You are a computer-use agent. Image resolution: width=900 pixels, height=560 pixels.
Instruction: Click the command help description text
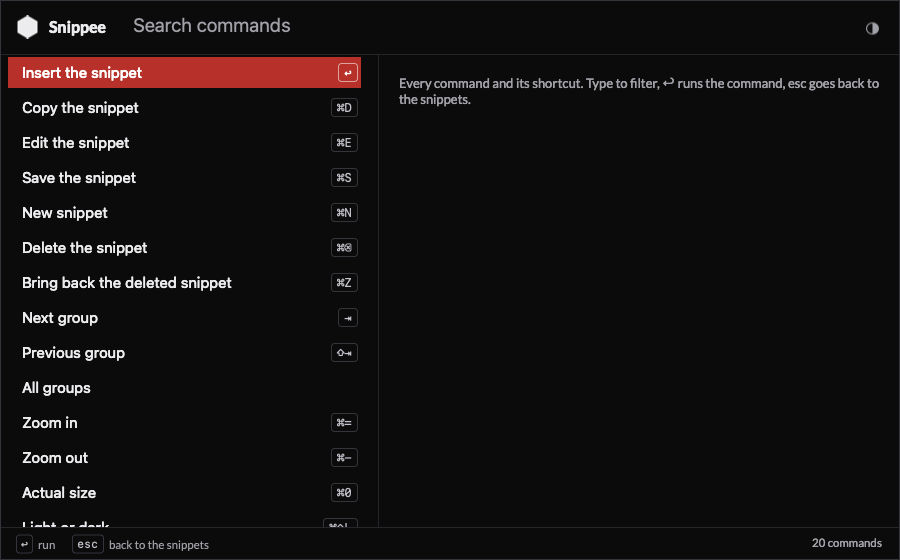[639, 91]
